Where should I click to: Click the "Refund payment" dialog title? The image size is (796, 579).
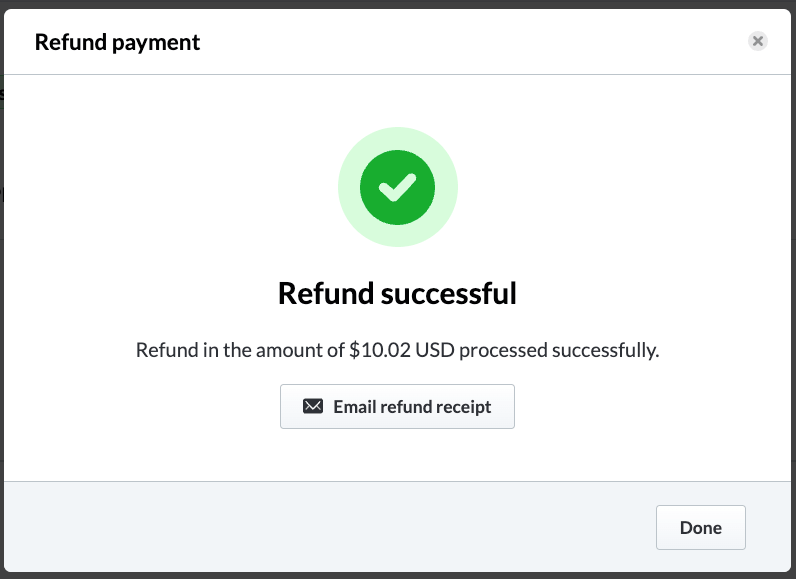click(117, 42)
